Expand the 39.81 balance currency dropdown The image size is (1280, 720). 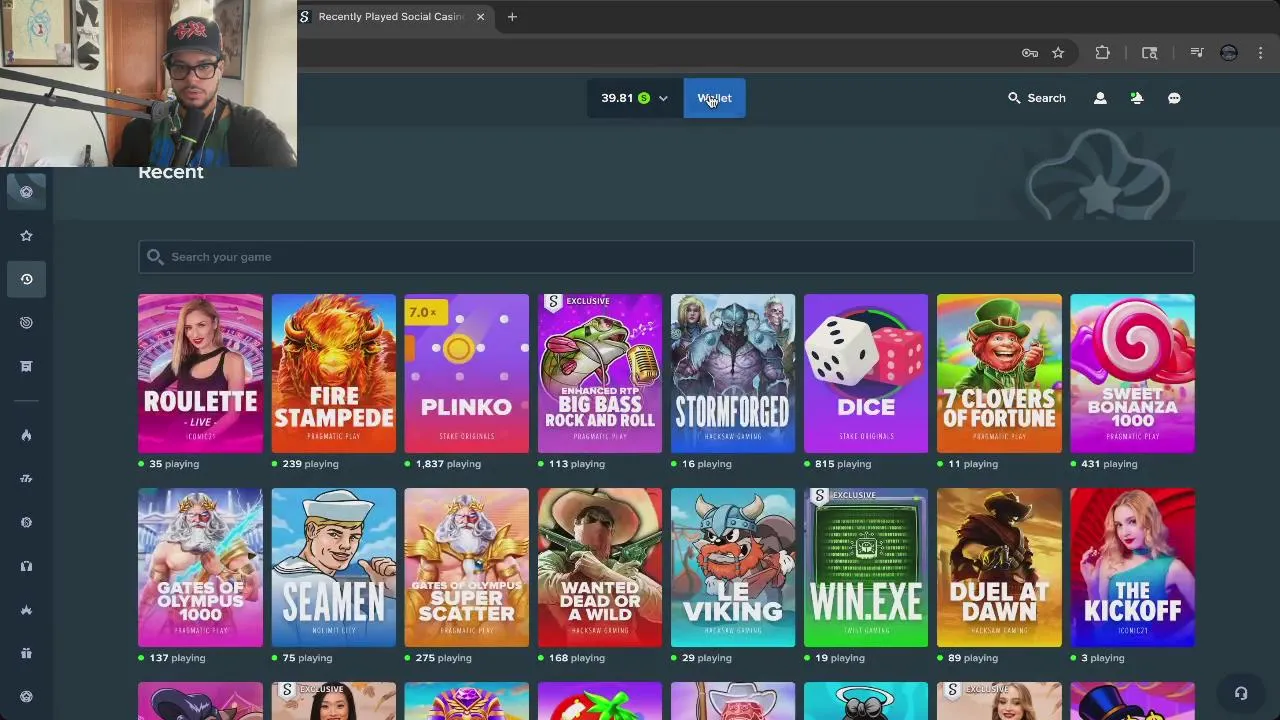635,98
